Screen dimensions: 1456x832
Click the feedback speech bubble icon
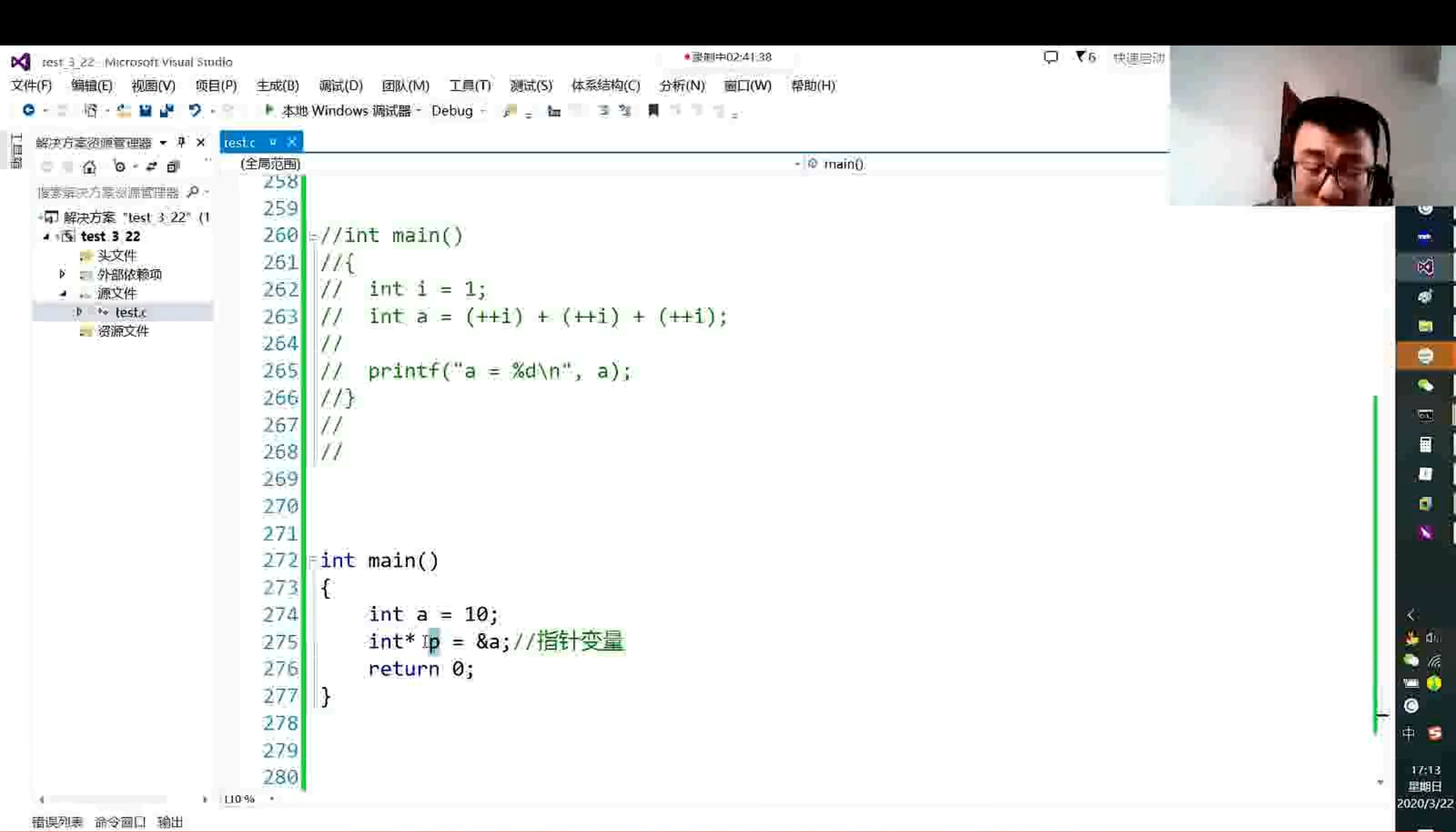click(x=1050, y=57)
